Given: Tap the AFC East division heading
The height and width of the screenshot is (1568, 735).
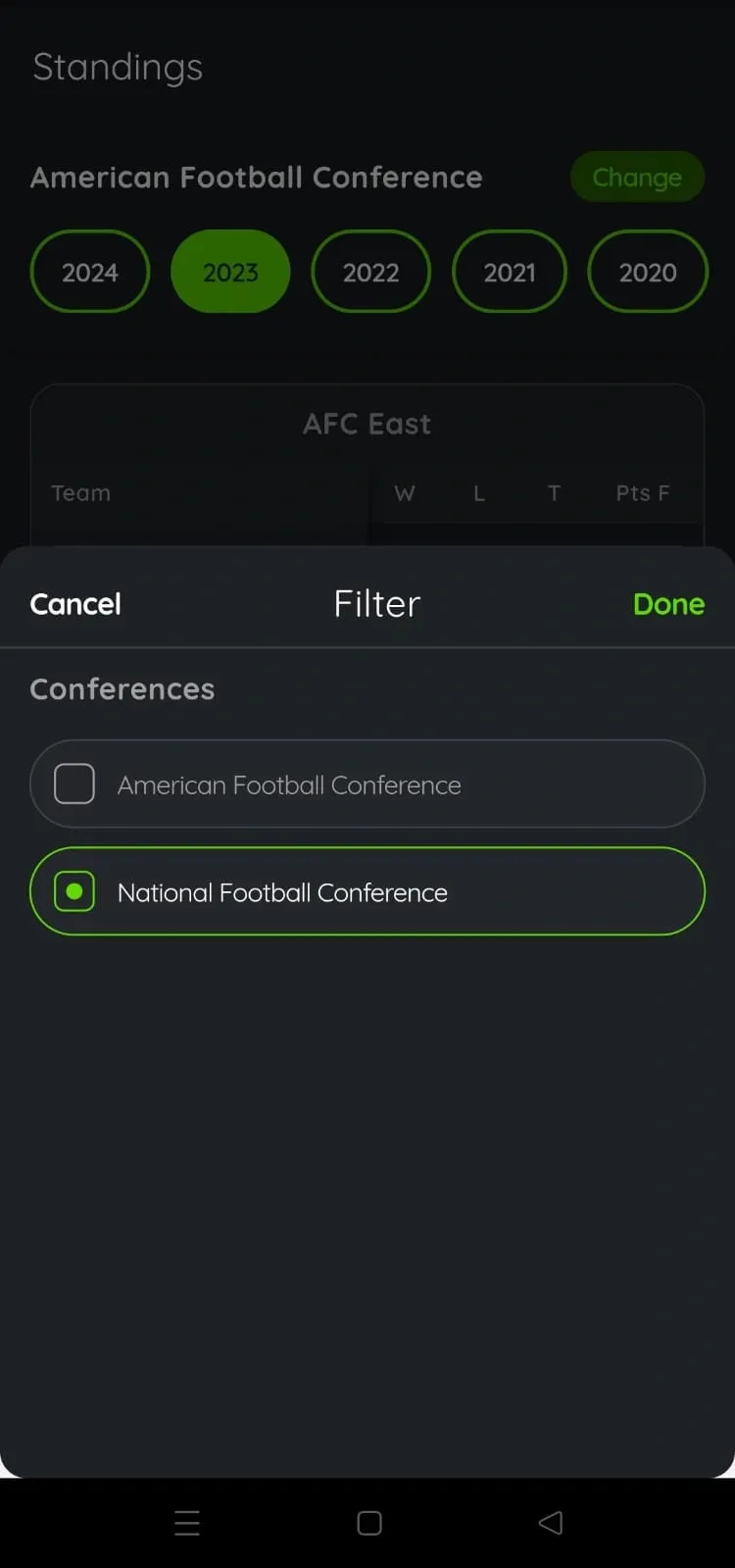Looking at the screenshot, I should (367, 424).
